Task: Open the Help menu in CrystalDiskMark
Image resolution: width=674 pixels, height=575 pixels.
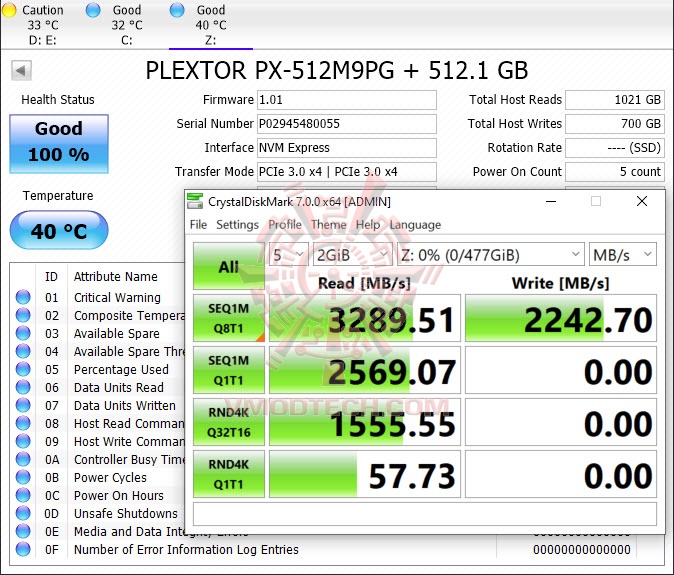Action: (368, 225)
